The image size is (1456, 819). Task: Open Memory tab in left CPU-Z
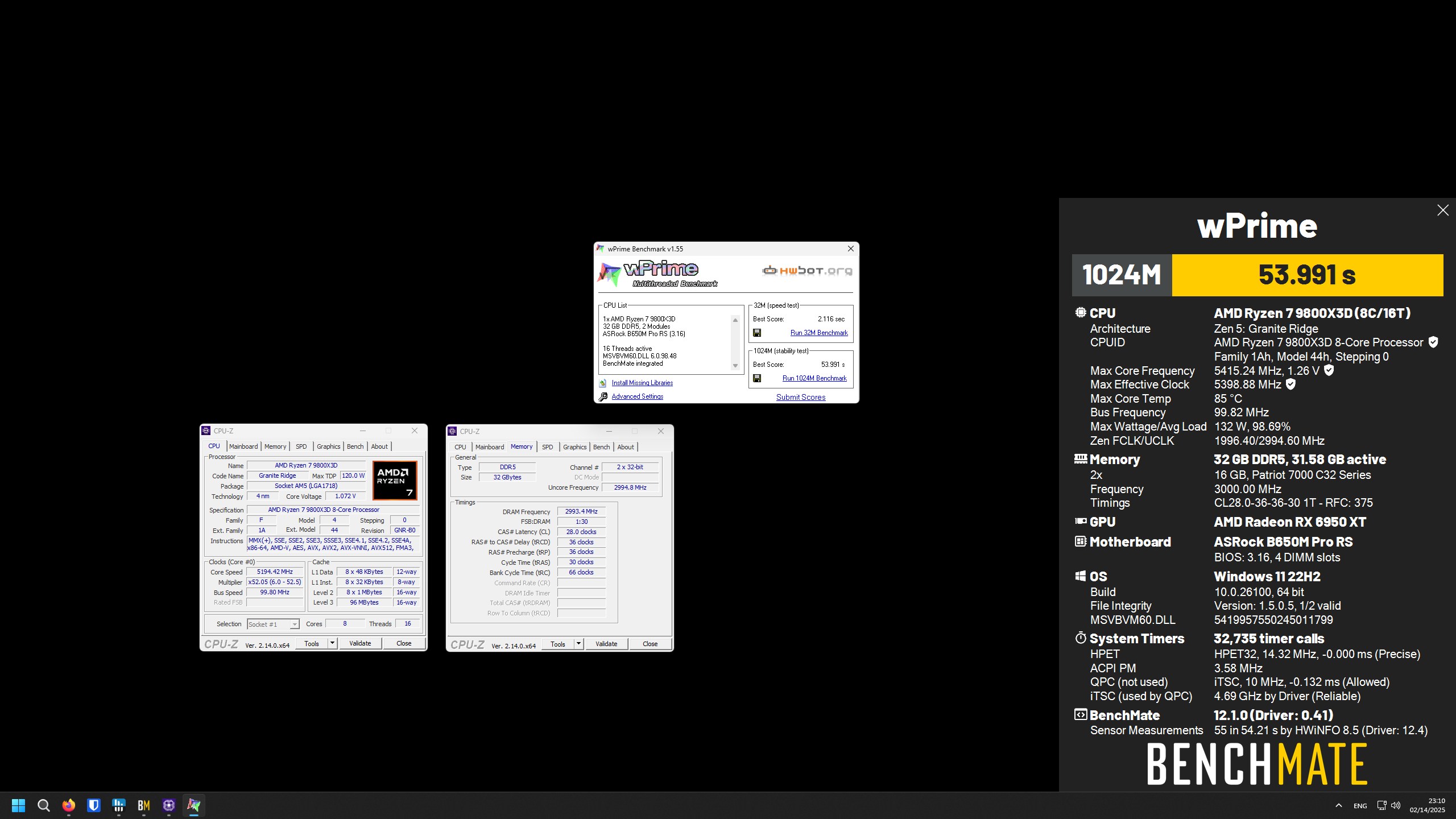click(x=275, y=446)
